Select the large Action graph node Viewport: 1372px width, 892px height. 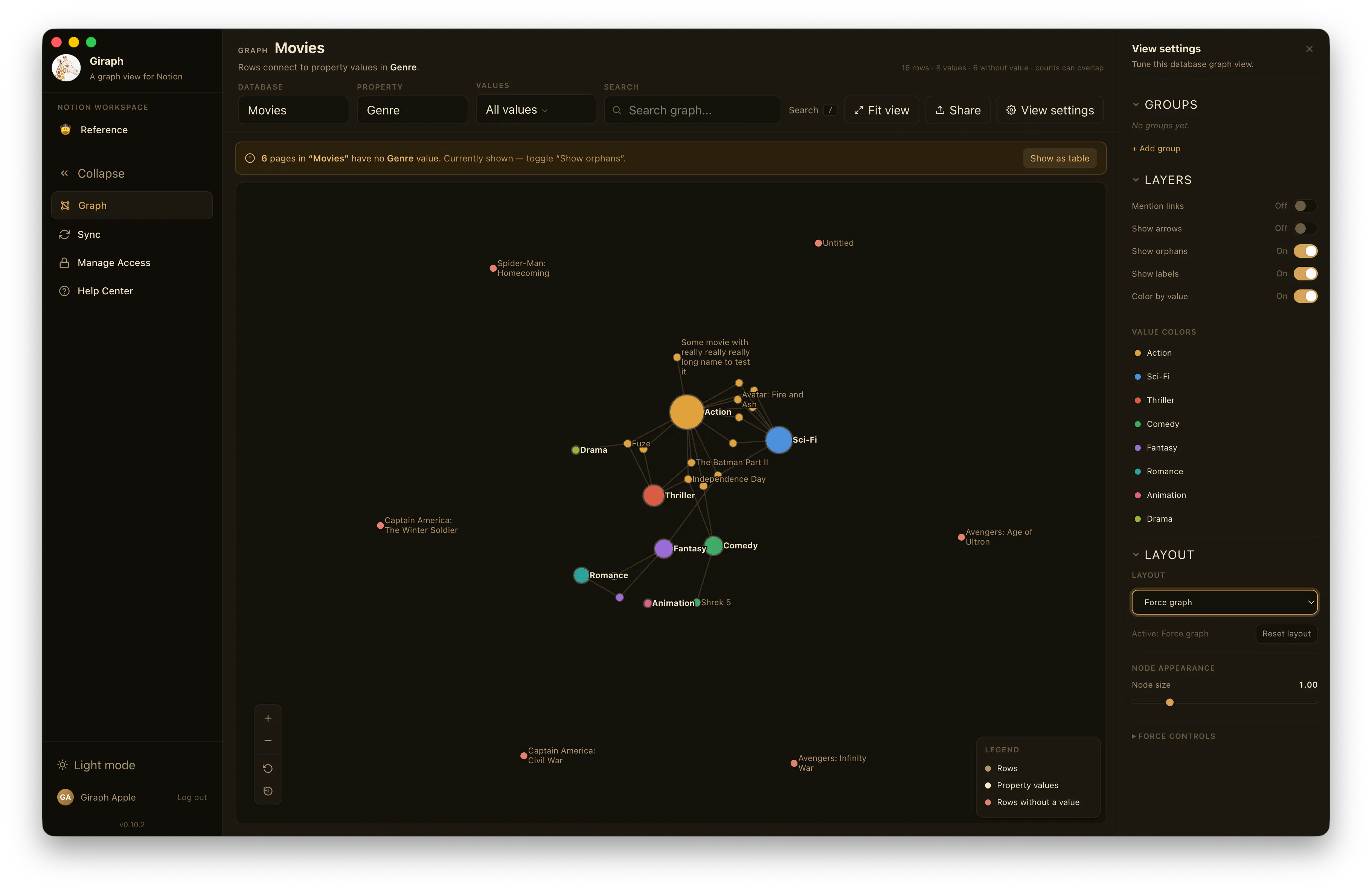click(686, 412)
